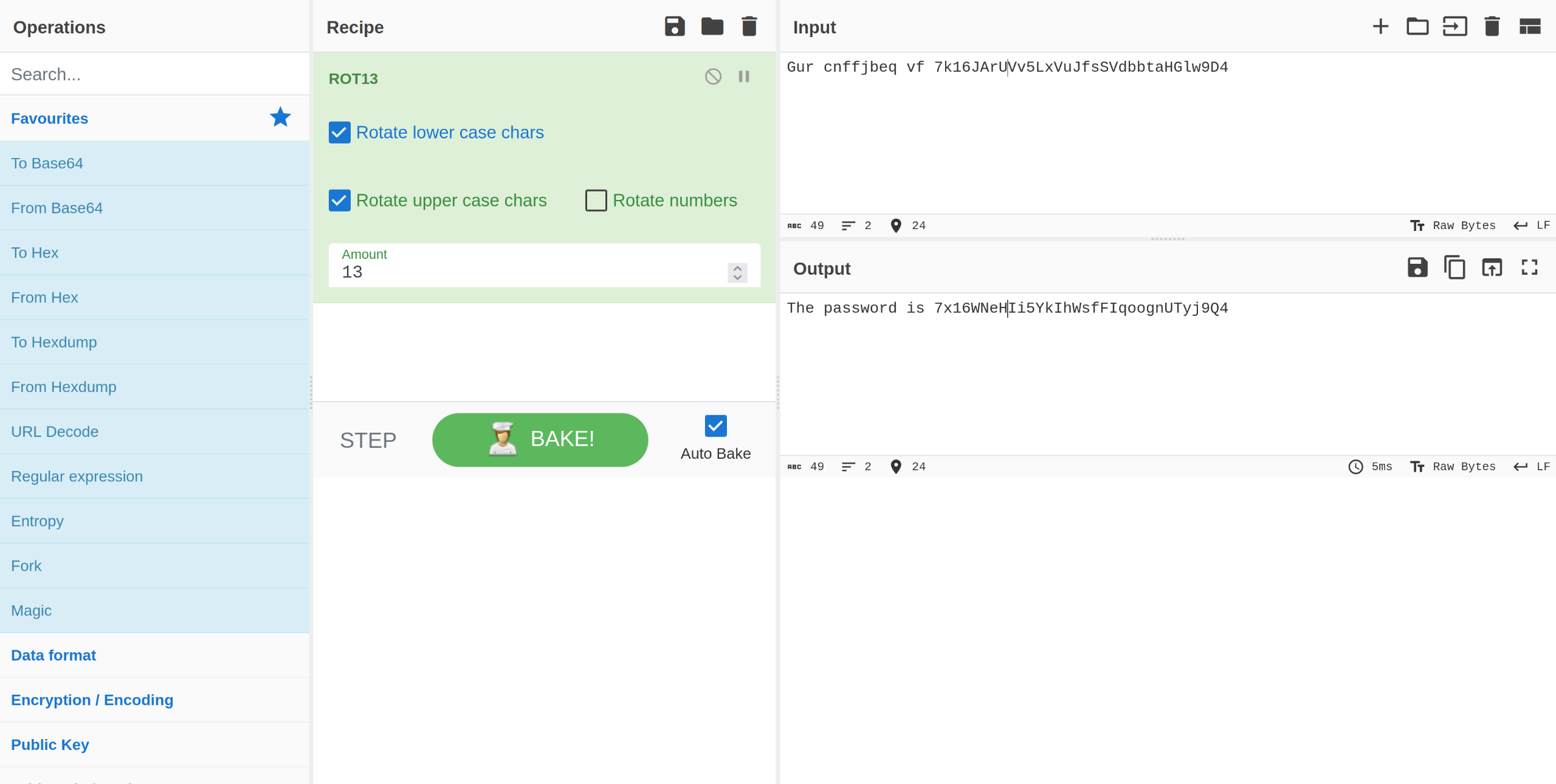Clear the recipe with trash icon
The height and width of the screenshot is (784, 1556).
pos(749,27)
